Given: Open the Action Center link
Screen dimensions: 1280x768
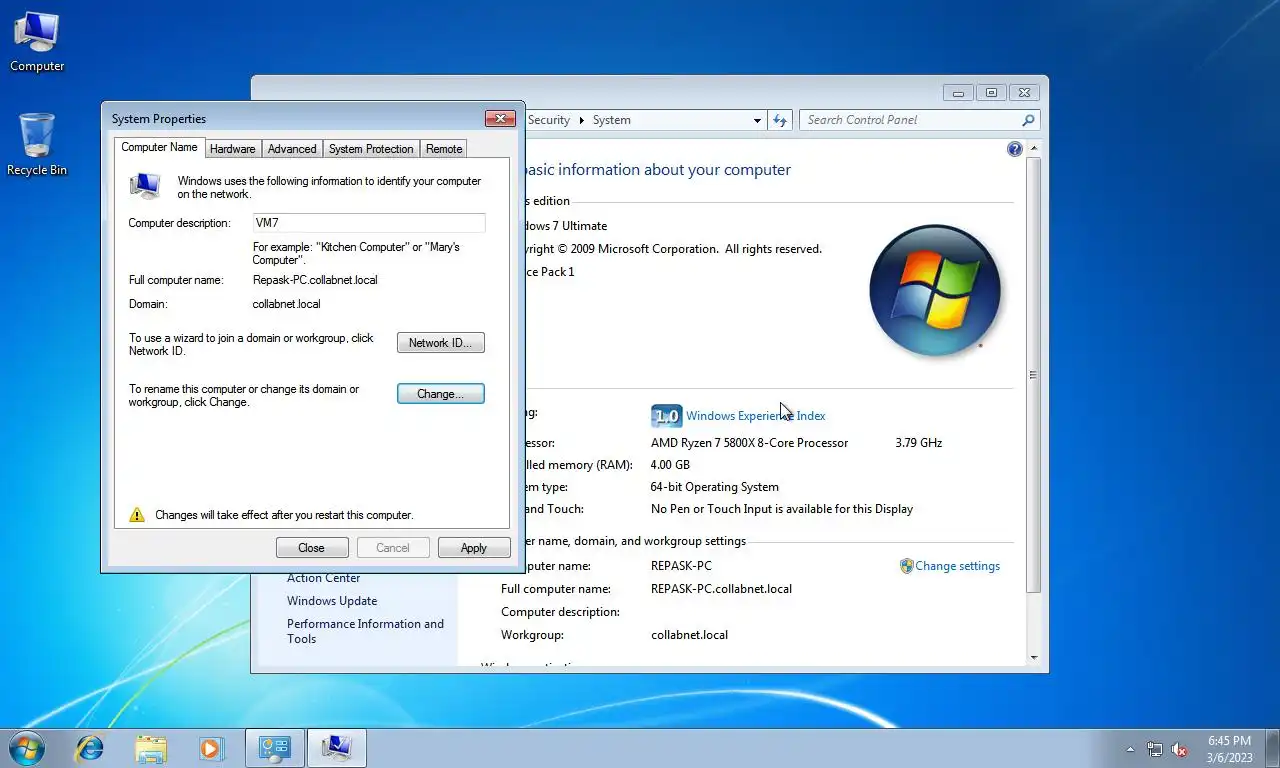Looking at the screenshot, I should pyautogui.click(x=323, y=578).
